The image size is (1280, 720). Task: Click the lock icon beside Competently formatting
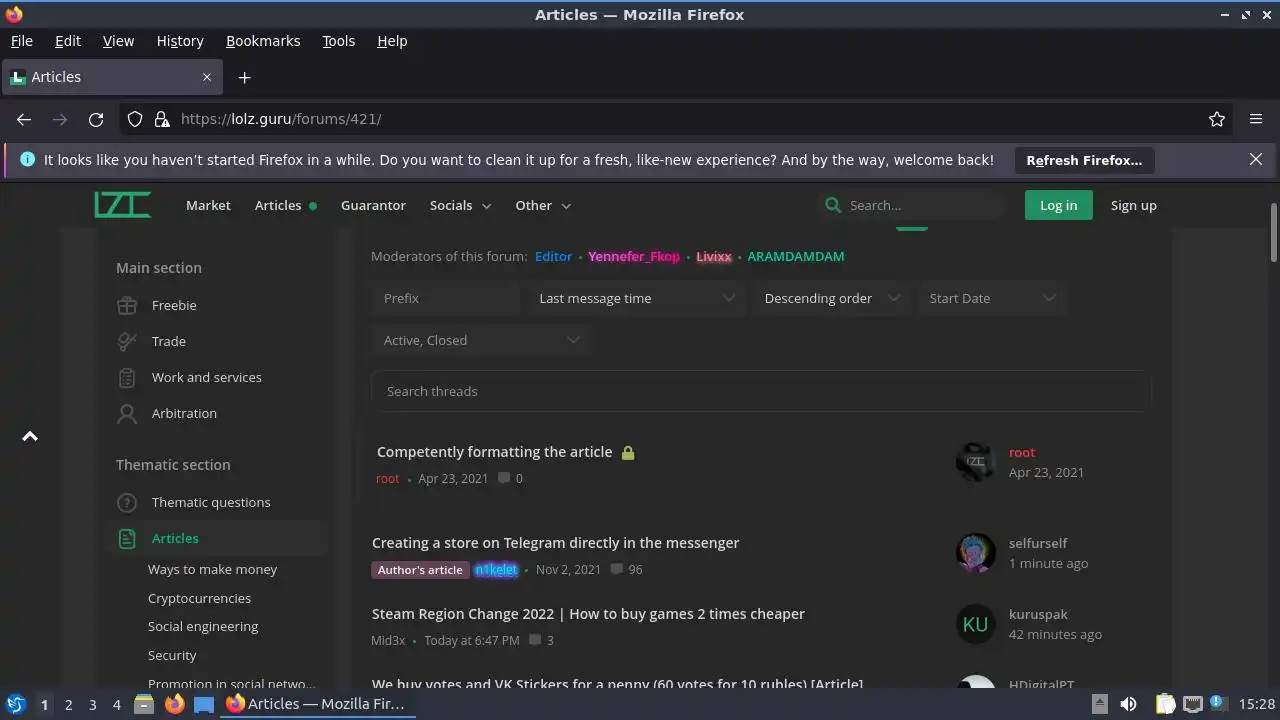(628, 452)
